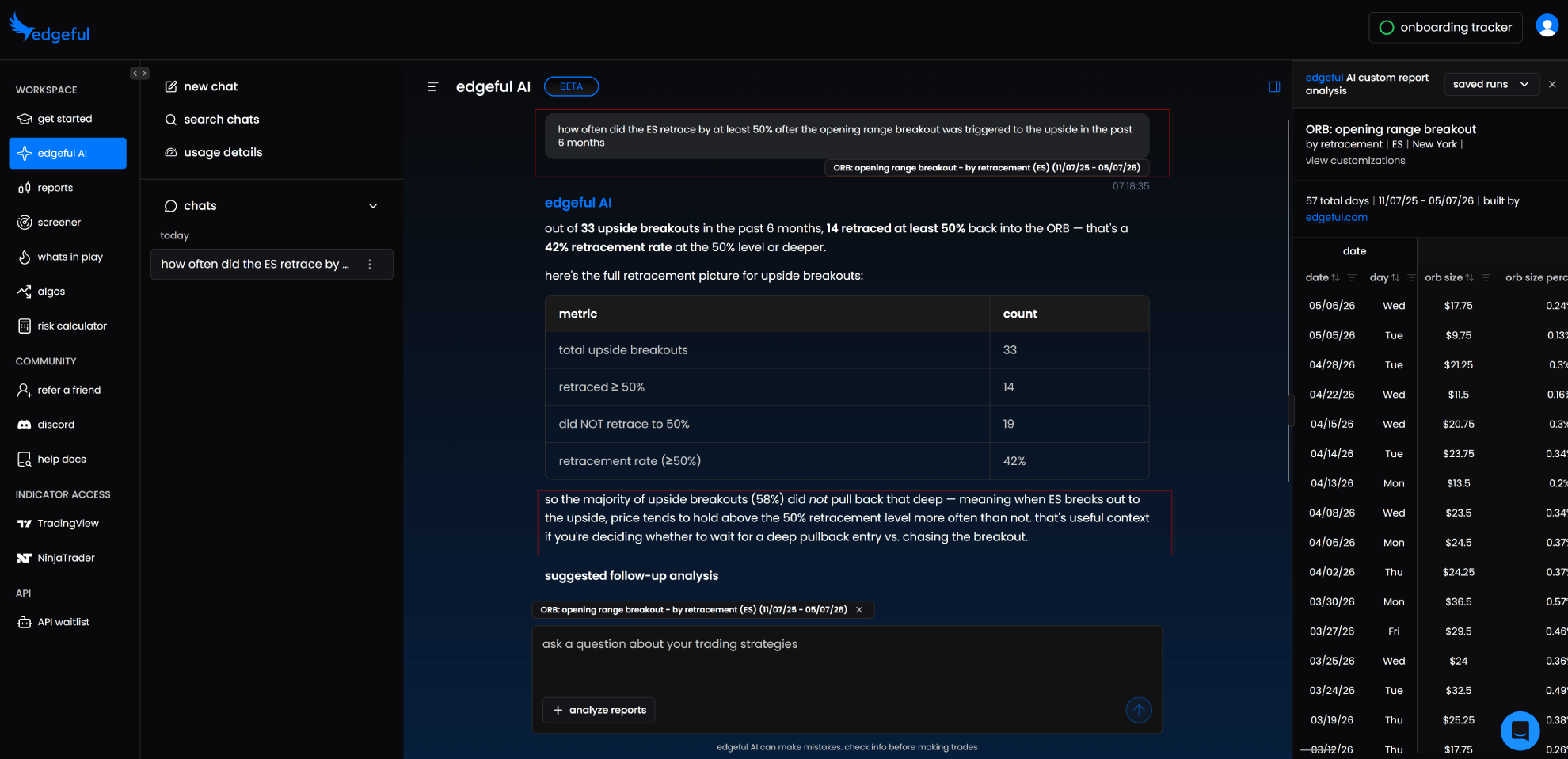Open usage details

214,152
